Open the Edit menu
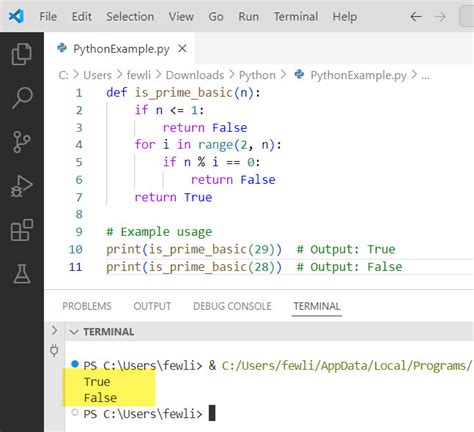The height and width of the screenshot is (432, 474). pos(82,16)
